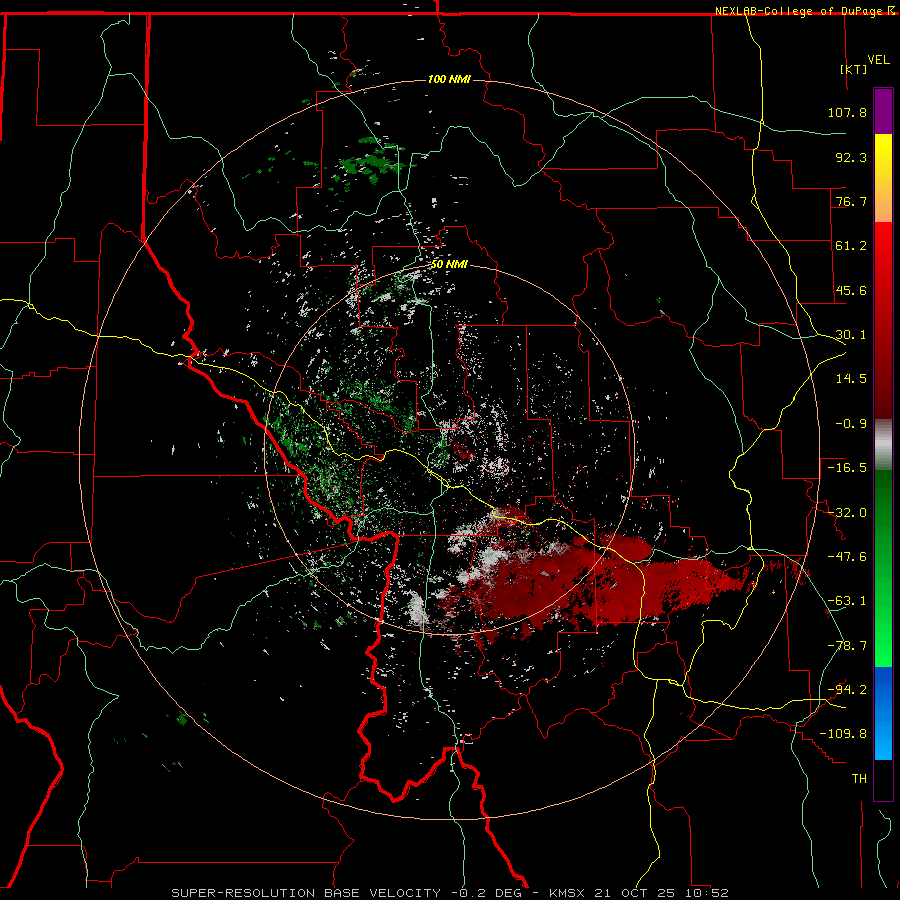The width and height of the screenshot is (900, 900).
Task: Select the 14.5 scale value
Action: 851,379
